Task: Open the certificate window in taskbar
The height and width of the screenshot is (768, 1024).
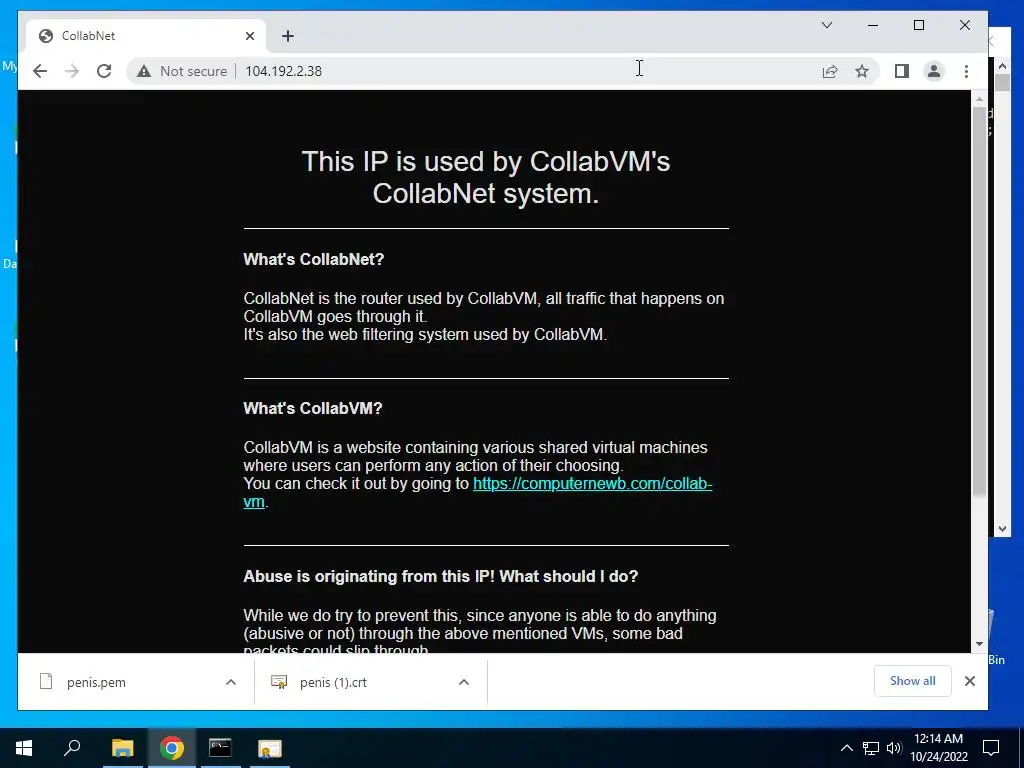Action: point(269,748)
